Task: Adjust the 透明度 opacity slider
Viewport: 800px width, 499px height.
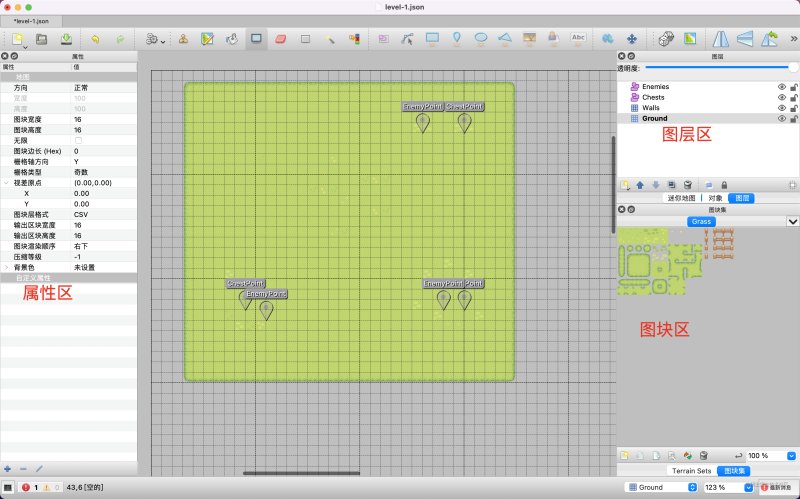Action: (x=720, y=67)
